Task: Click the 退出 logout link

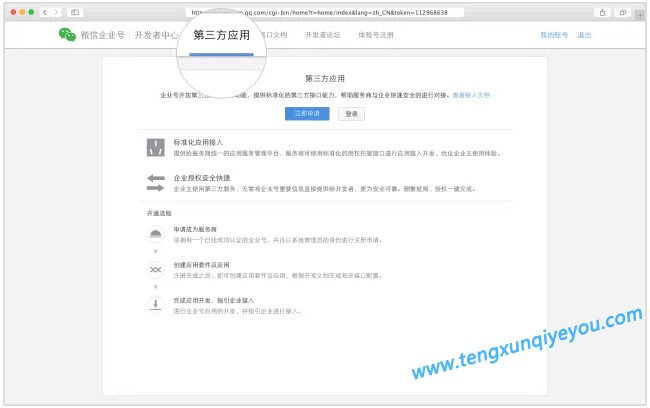Action: (x=584, y=35)
